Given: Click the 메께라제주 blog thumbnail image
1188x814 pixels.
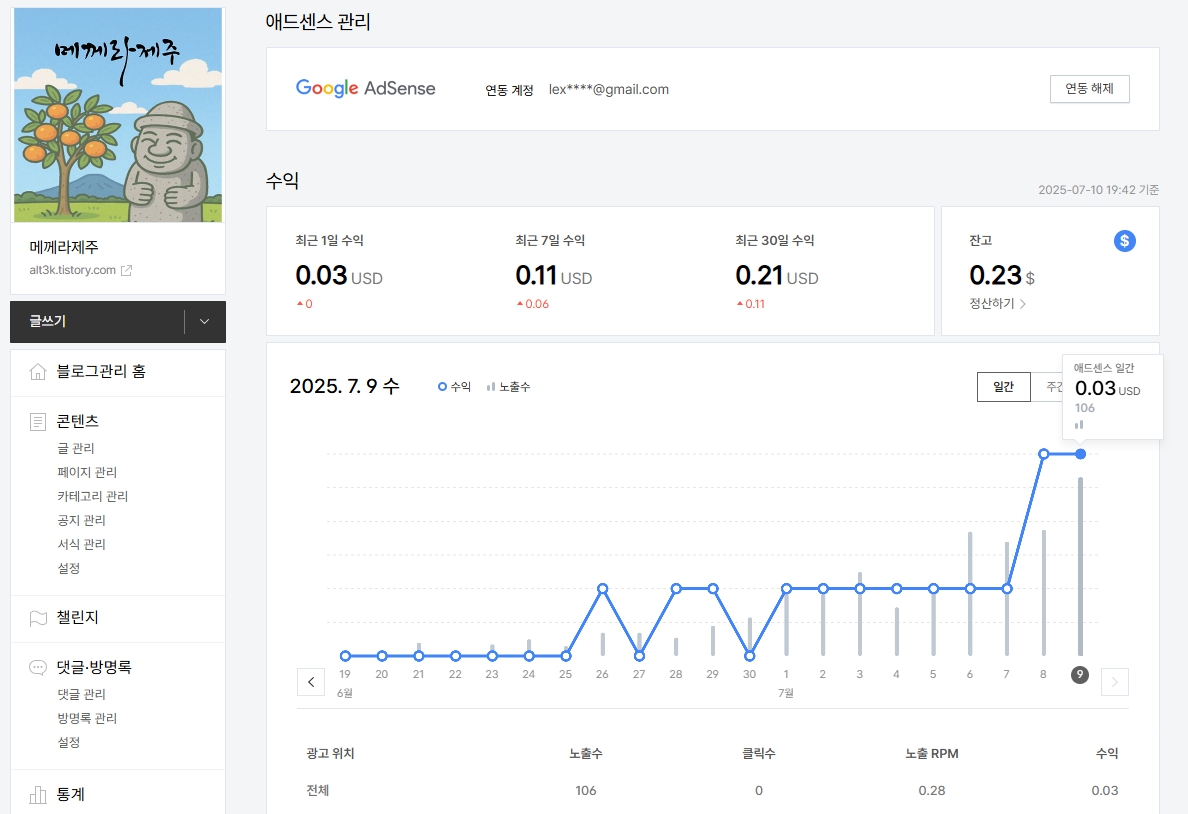Looking at the screenshot, I should 117,114.
